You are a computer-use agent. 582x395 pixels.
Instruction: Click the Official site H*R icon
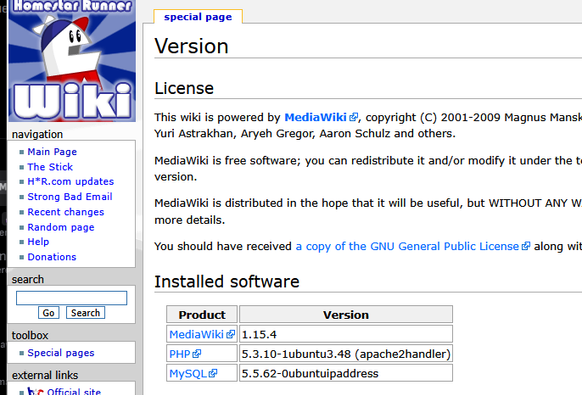[x=36, y=391]
